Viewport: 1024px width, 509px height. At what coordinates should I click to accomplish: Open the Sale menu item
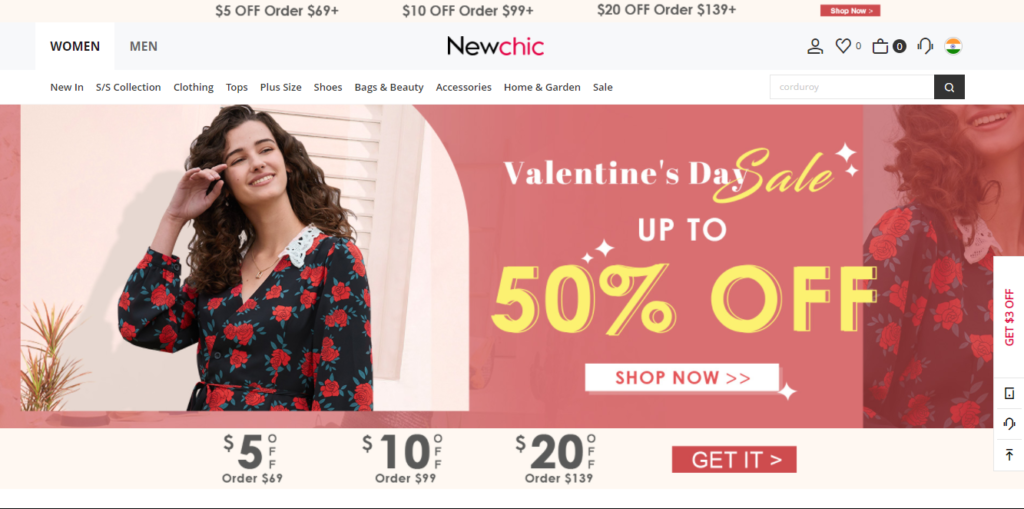coord(603,87)
